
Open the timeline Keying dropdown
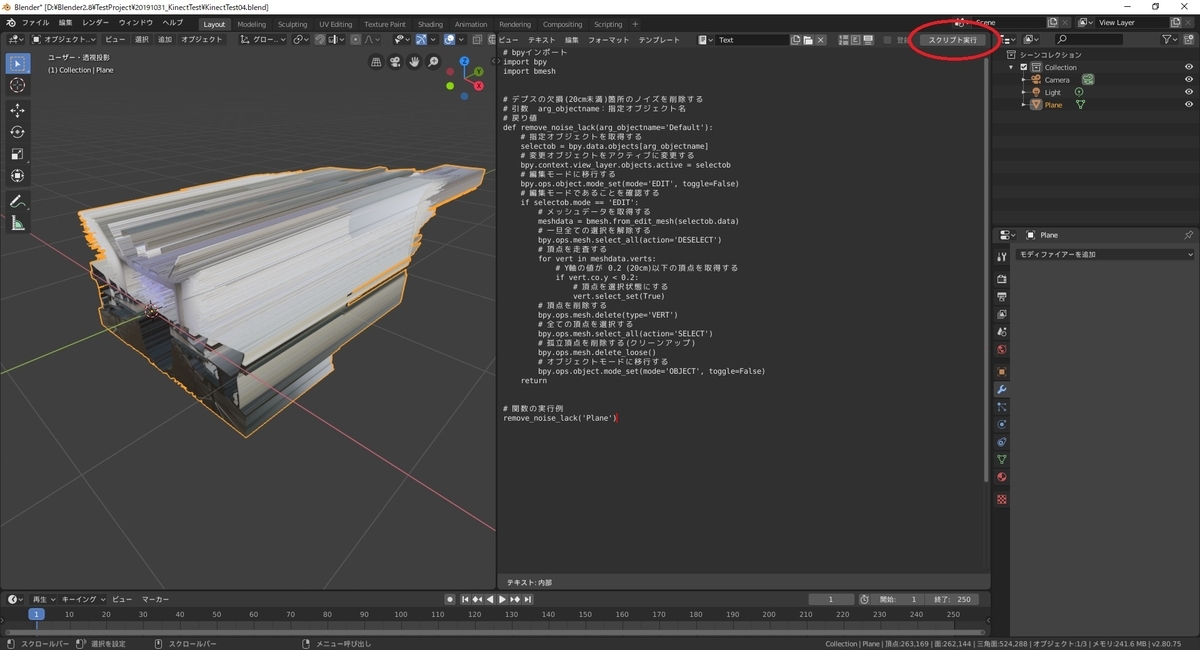pyautogui.click(x=82, y=599)
